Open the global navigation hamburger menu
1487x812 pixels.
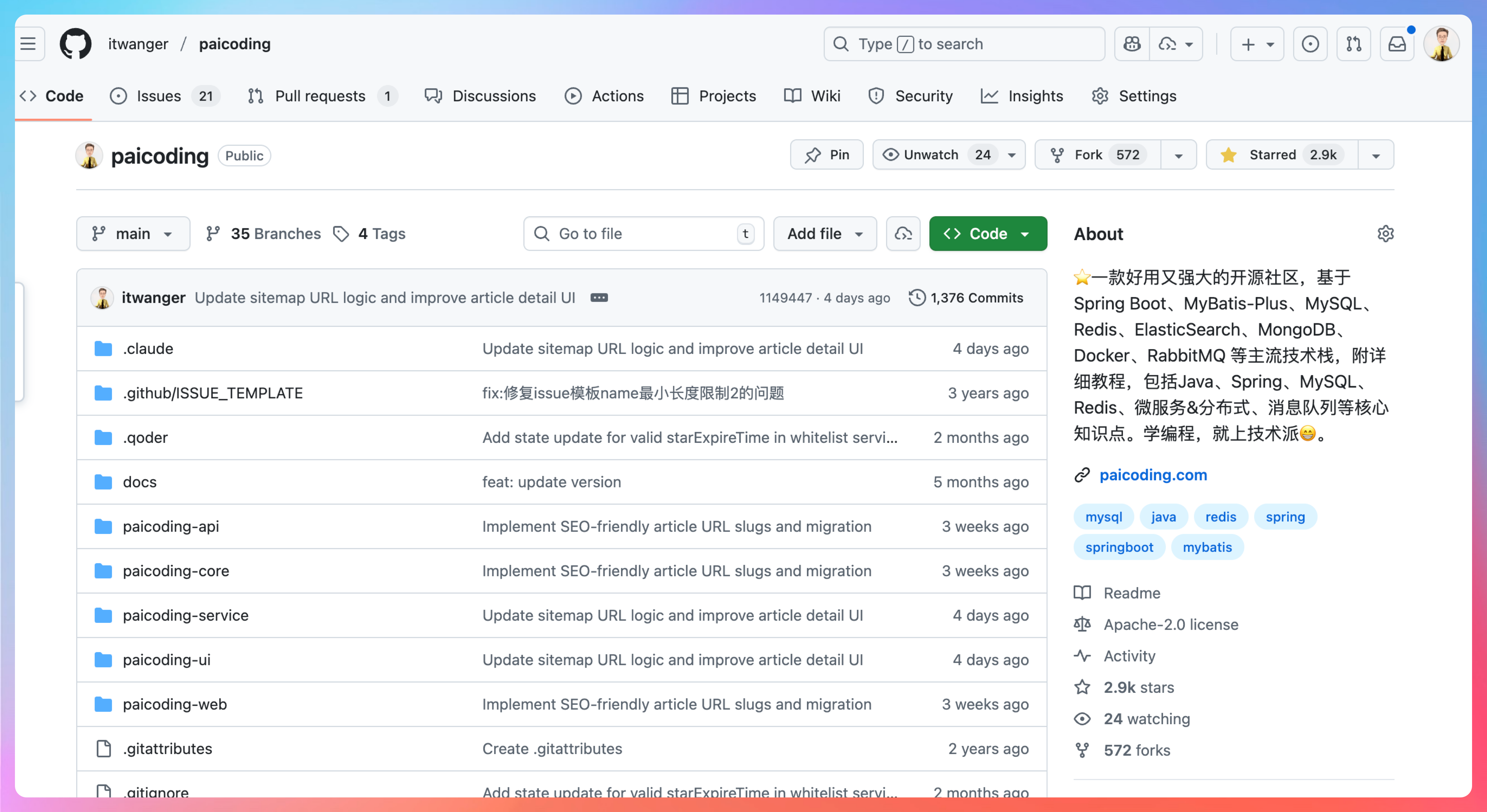[28, 43]
